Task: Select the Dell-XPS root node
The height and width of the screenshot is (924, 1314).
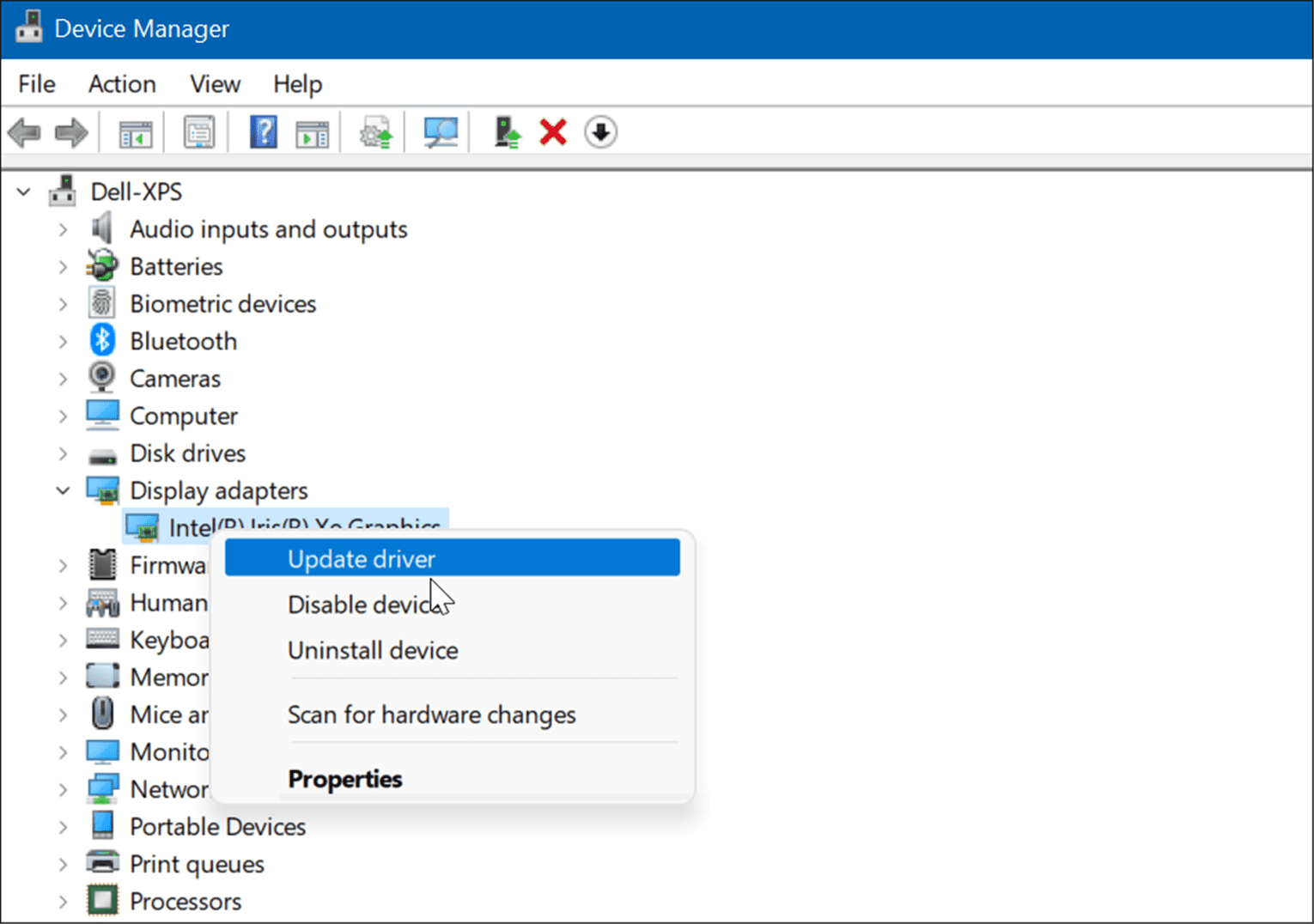Action: 137,191
